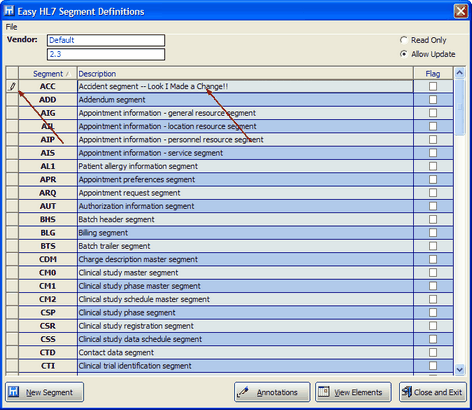Viewport: 472px width, 410px height.
Task: Click the scrollbar down arrow
Action: [460, 369]
